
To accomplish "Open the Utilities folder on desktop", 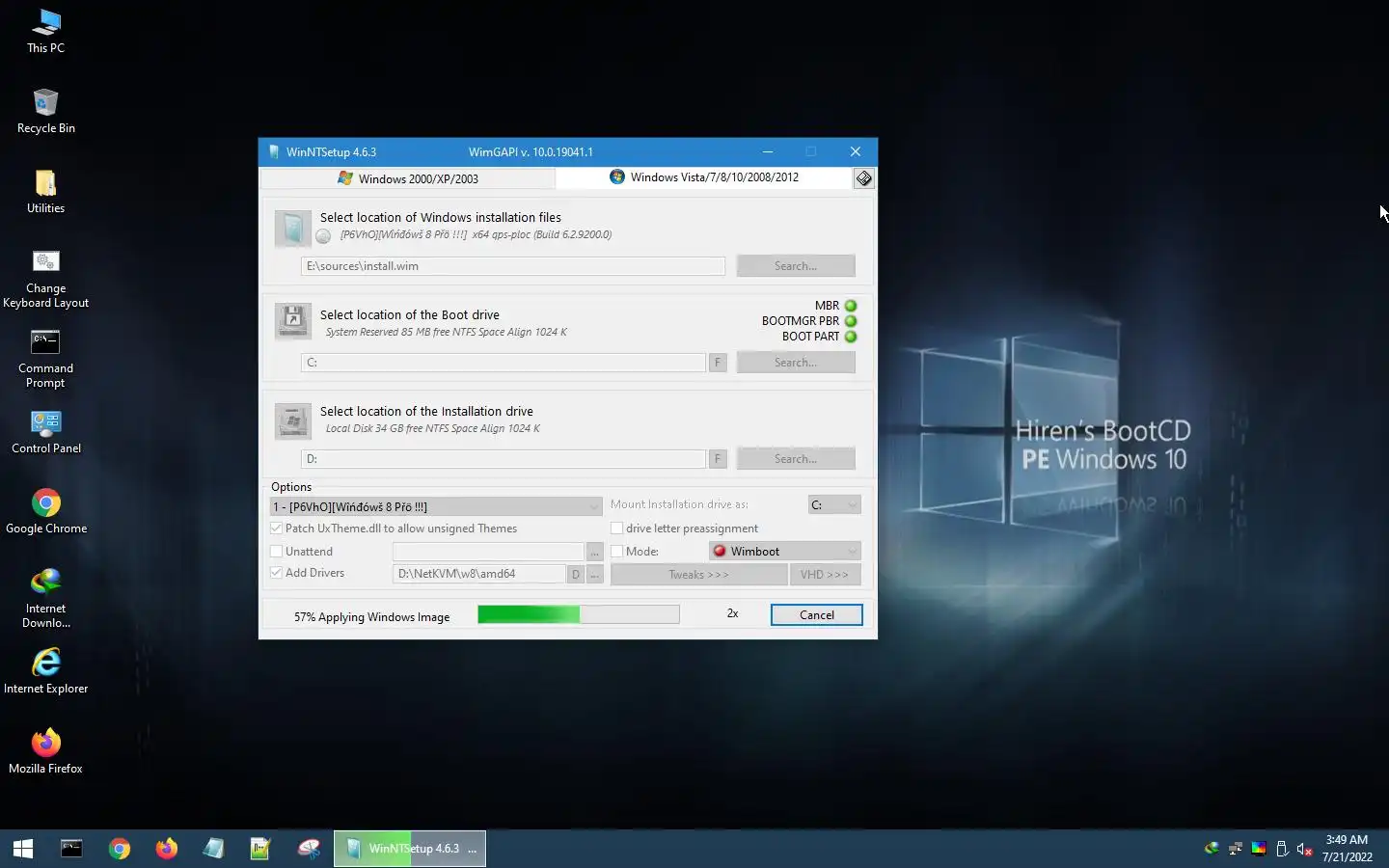I will [x=45, y=192].
